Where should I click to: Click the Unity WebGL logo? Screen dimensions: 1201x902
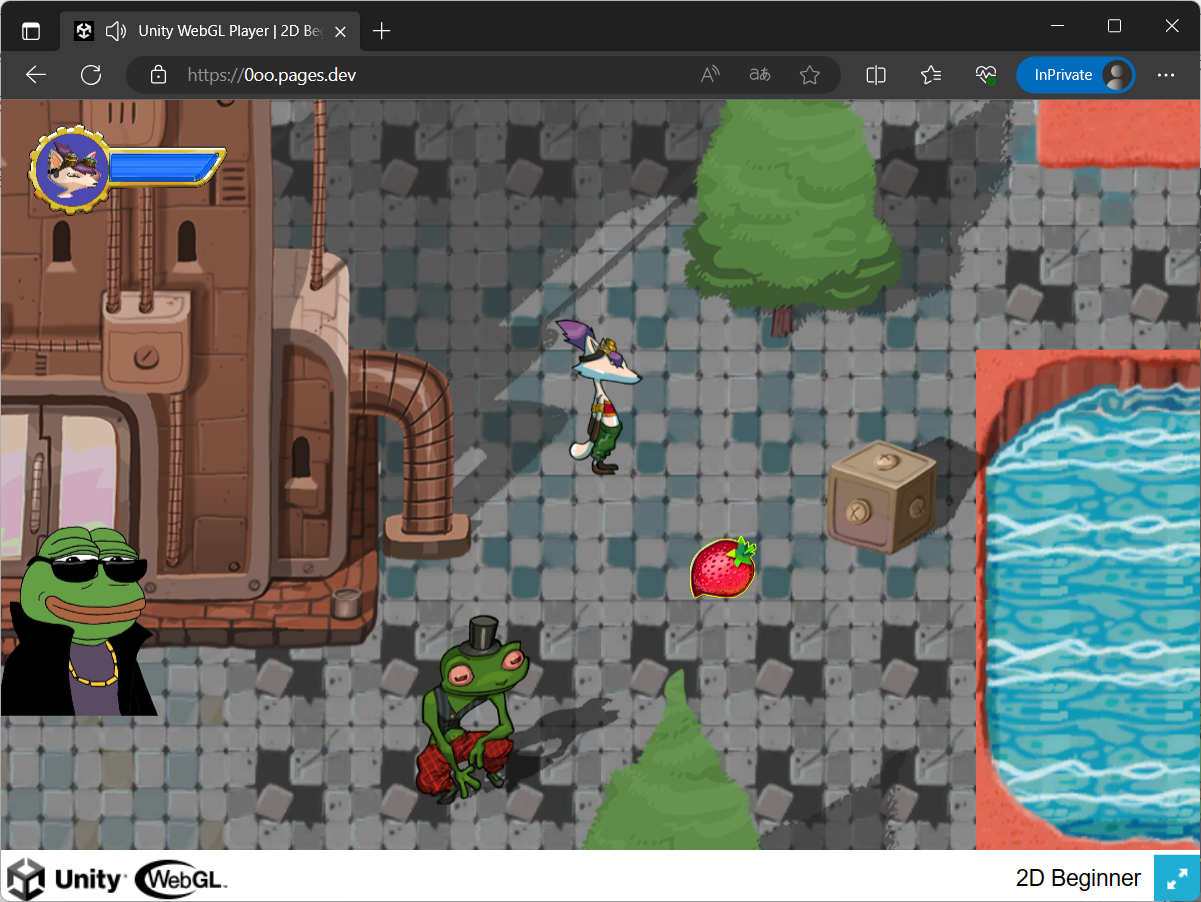tap(119, 879)
